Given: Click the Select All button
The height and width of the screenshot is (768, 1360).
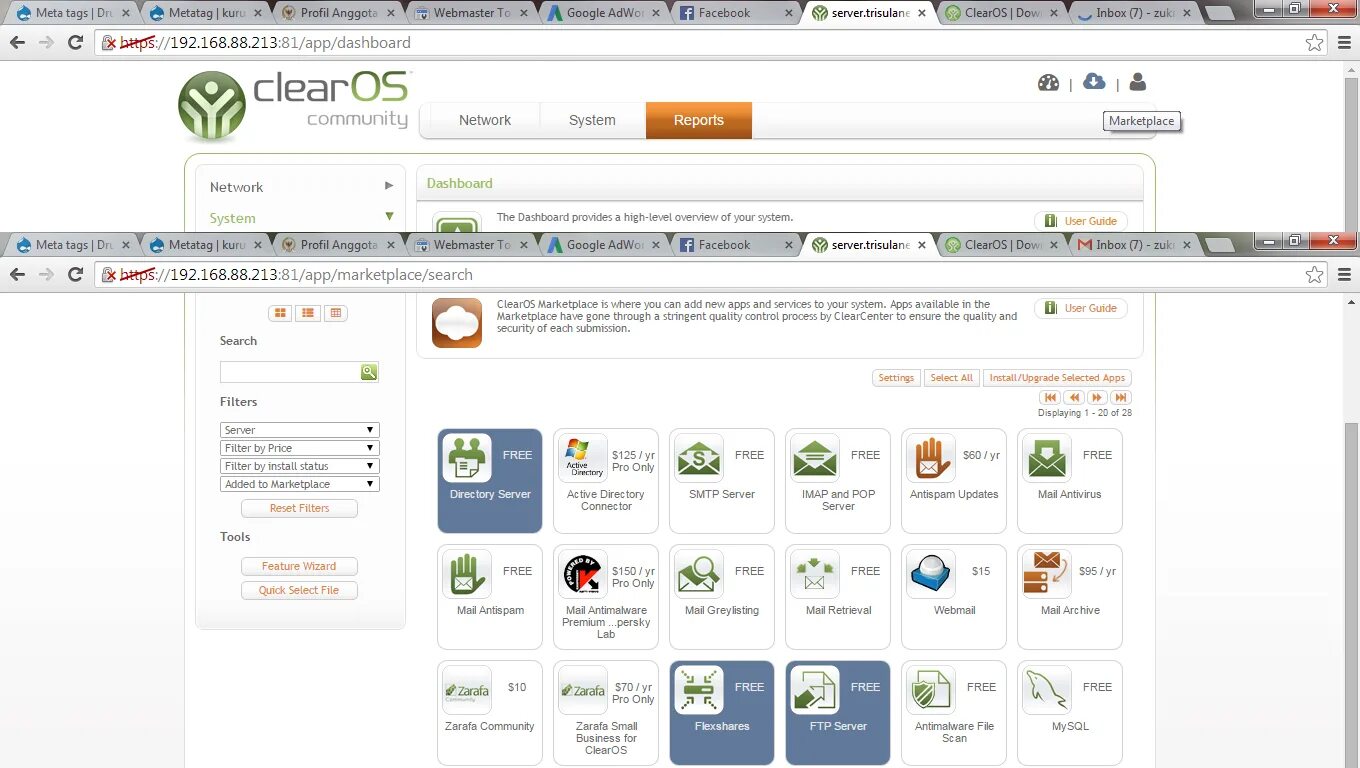Looking at the screenshot, I should (951, 378).
